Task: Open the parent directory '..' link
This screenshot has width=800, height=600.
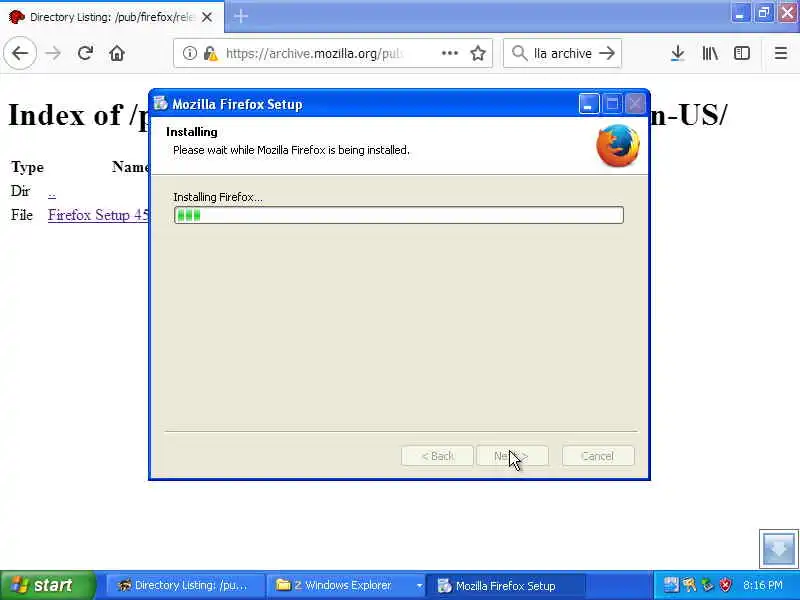Action: pos(52,192)
